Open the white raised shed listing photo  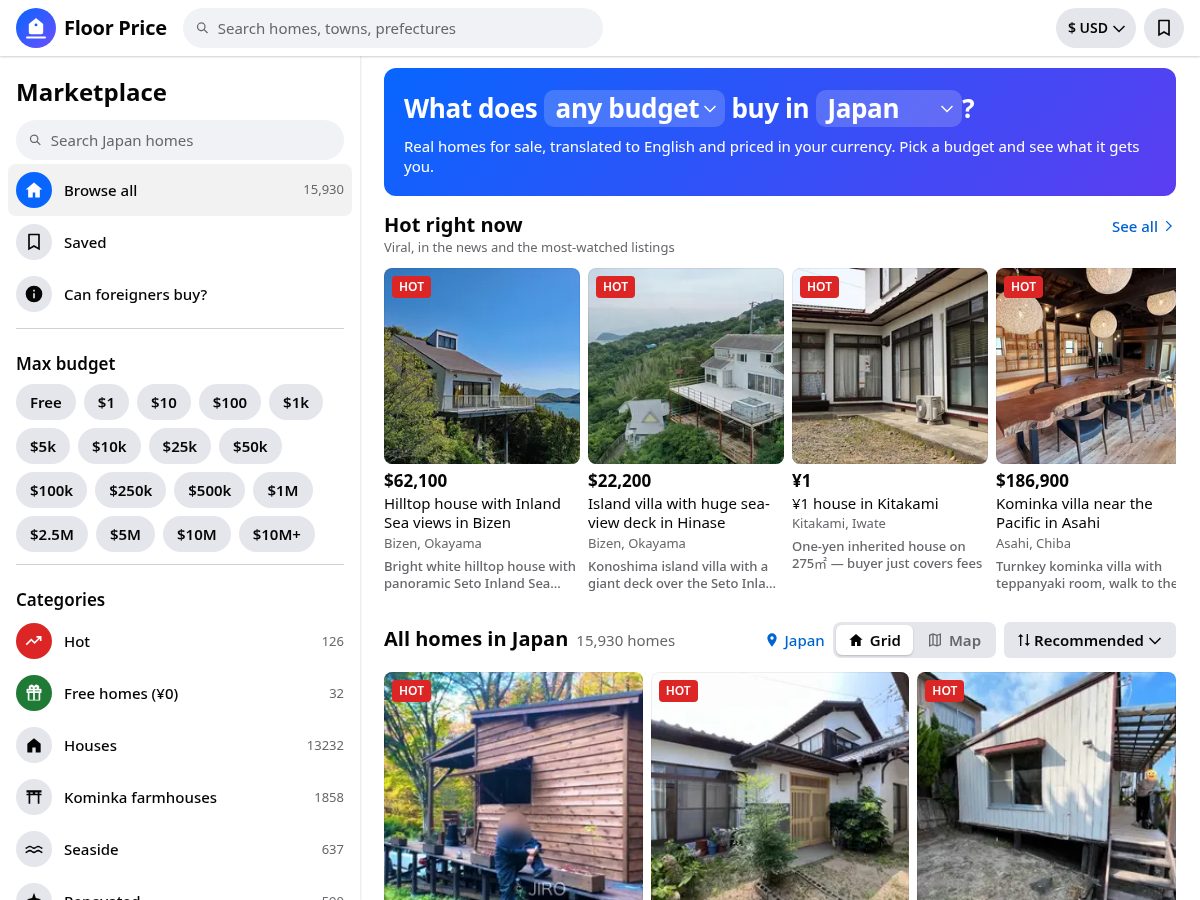(x=1046, y=786)
